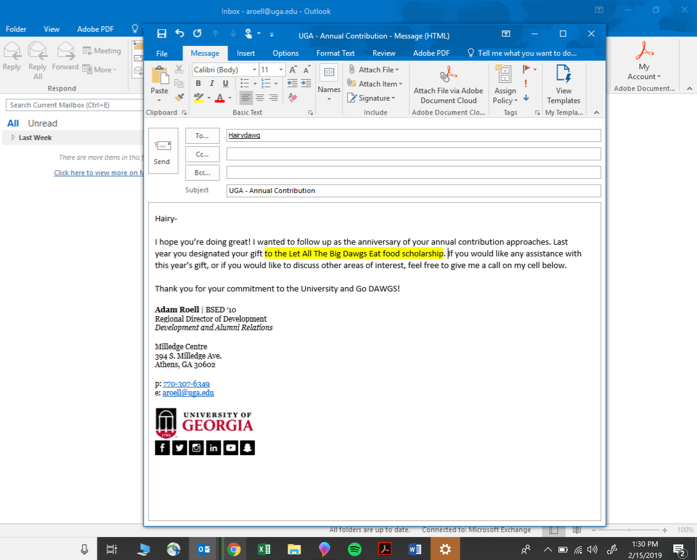Align text to the right
697x560 pixels.
(273, 97)
